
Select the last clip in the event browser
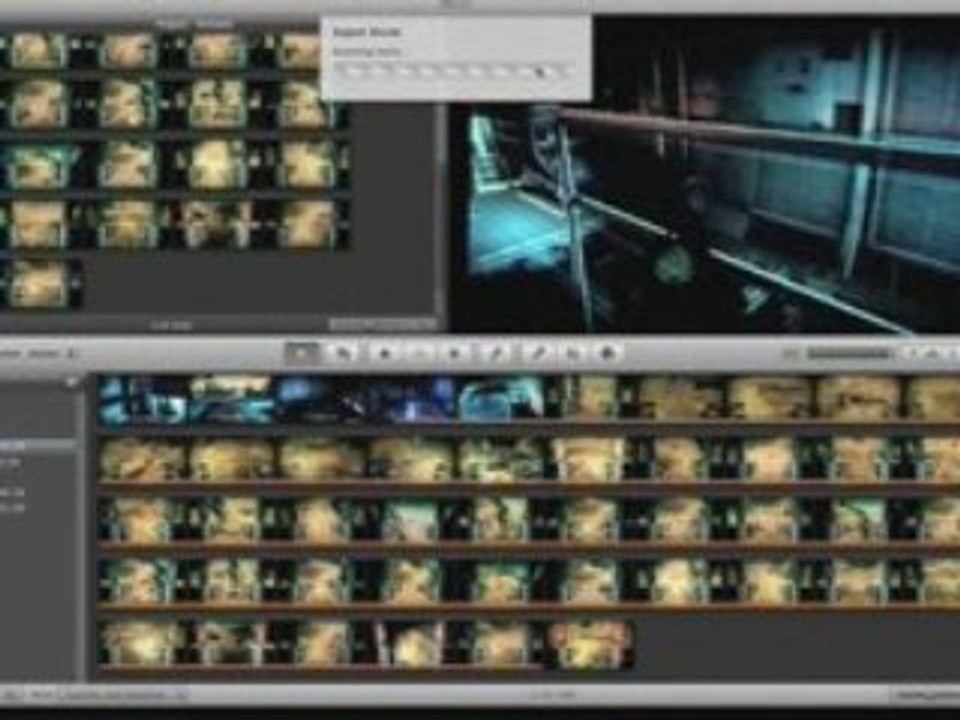[591, 643]
